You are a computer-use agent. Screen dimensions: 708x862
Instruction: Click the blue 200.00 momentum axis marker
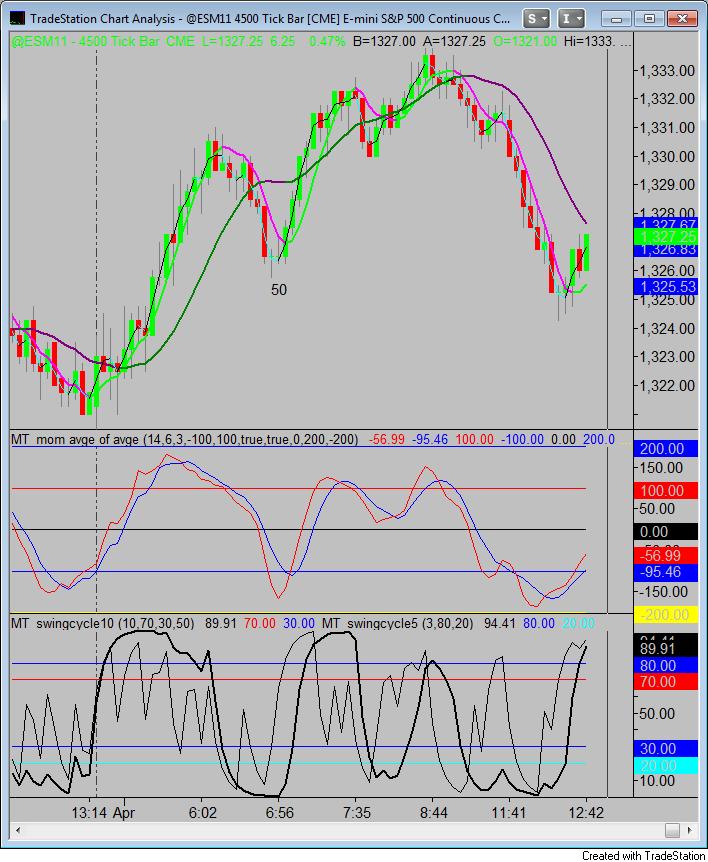[x=666, y=449]
